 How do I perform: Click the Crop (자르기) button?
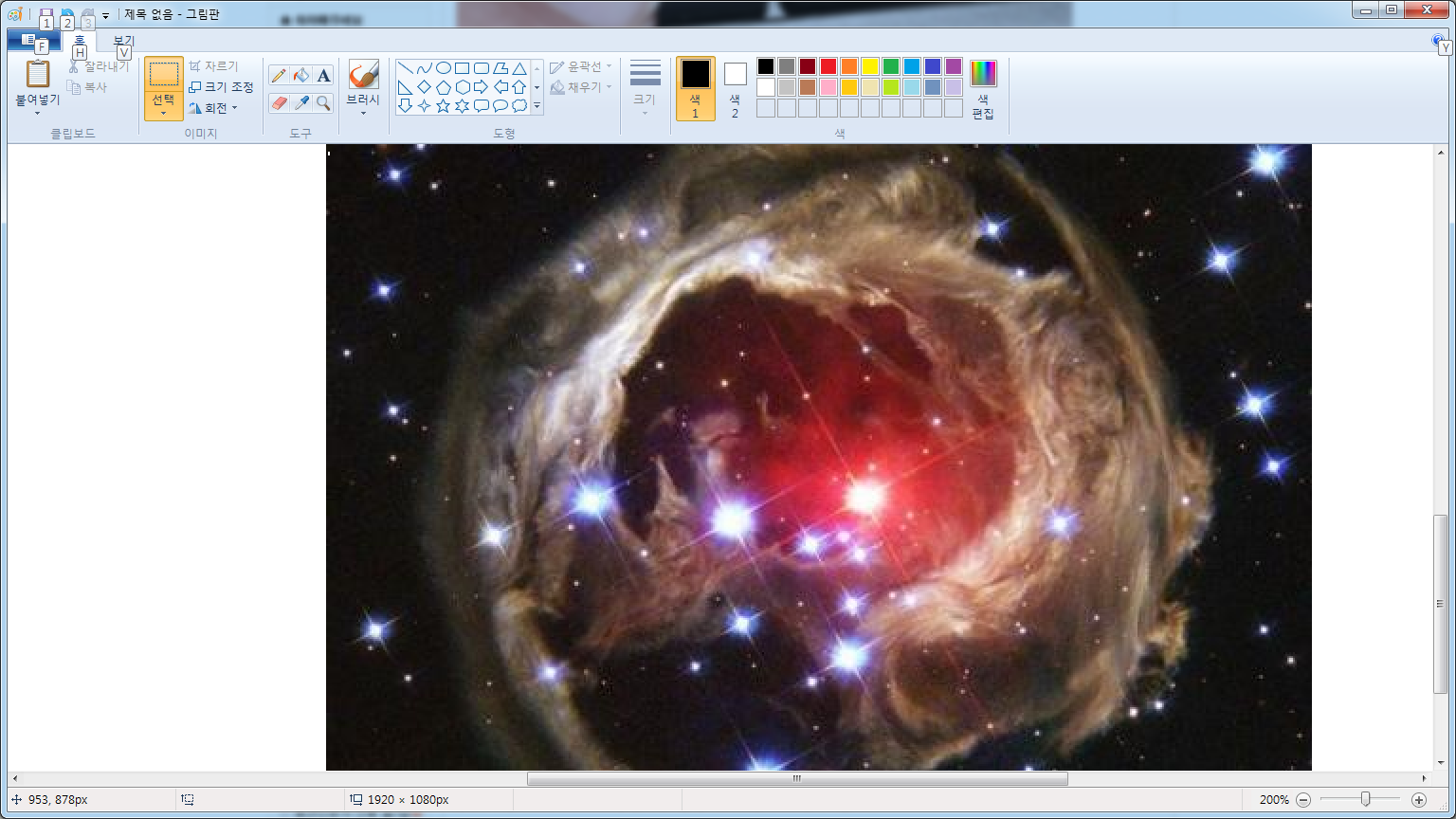click(213, 66)
